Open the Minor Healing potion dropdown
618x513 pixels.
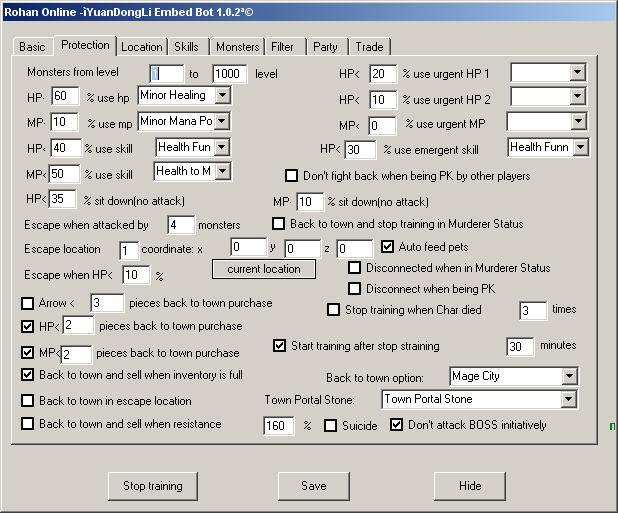tap(222, 95)
